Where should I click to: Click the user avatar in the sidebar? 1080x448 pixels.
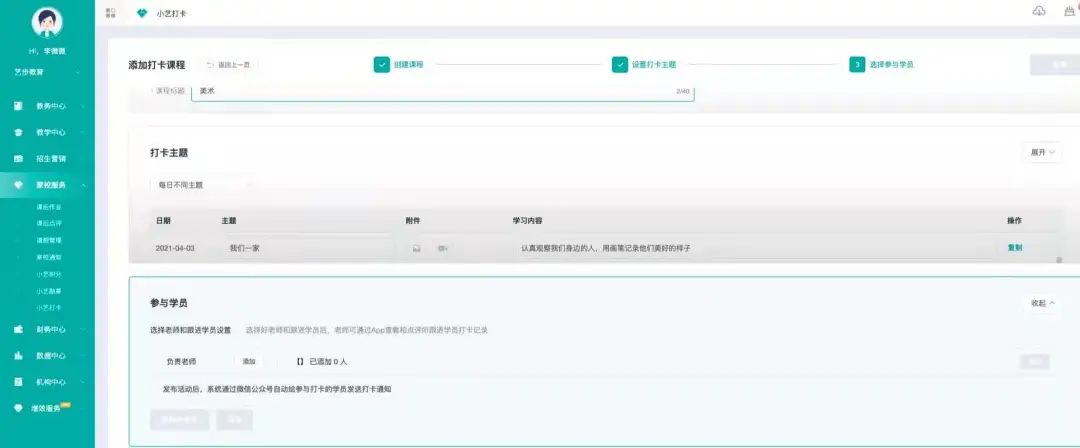click(47, 22)
